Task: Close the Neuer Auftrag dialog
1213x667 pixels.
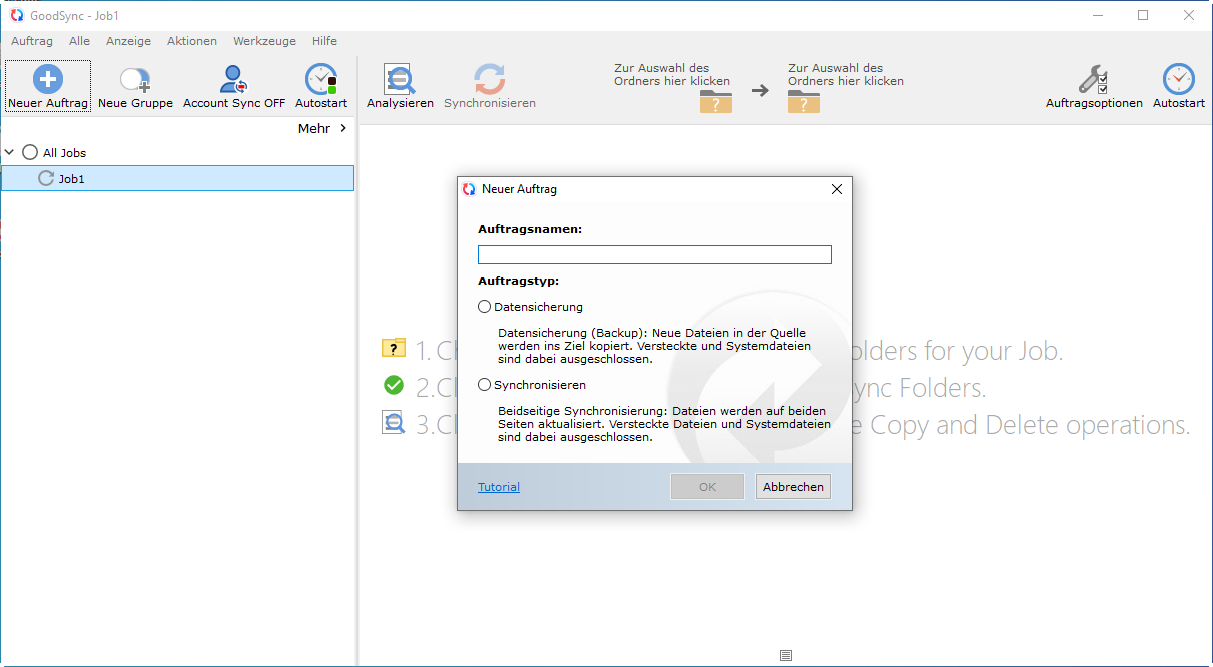Action: (837, 189)
